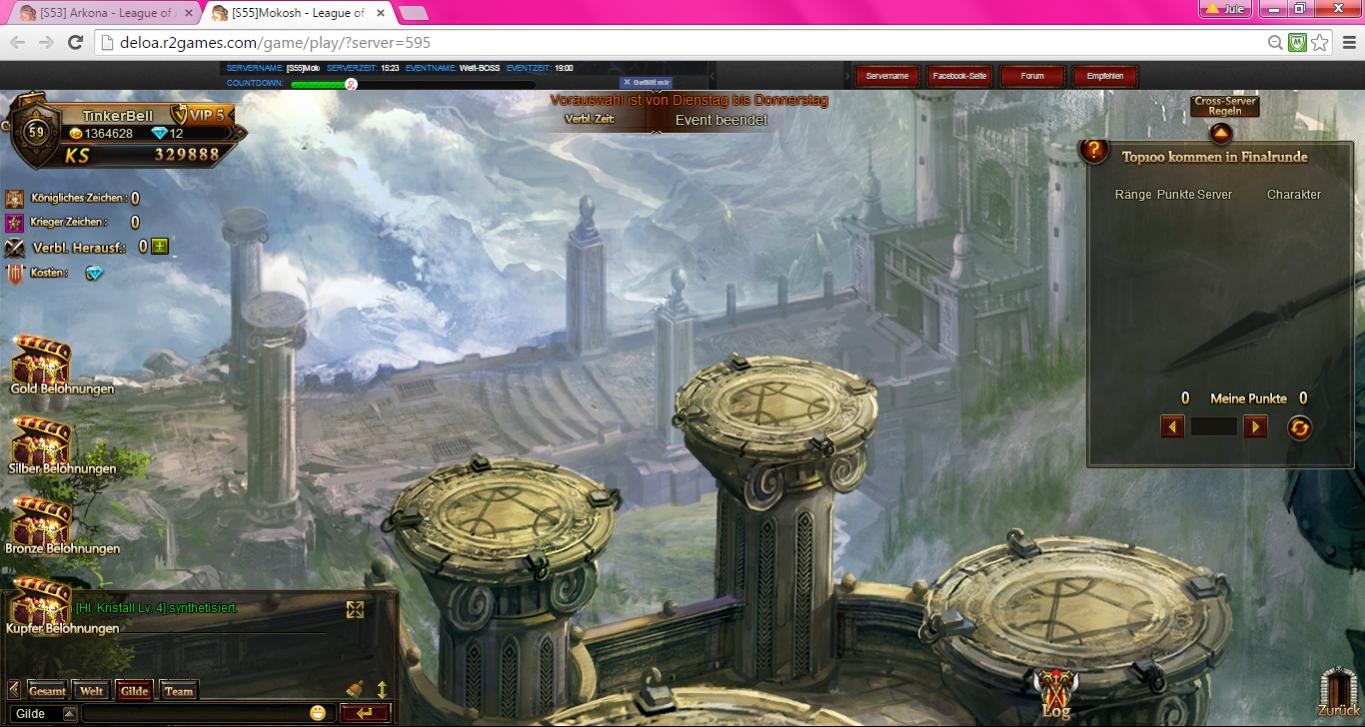Screen dimensions: 1365x727
Task: Switch to the Team chat tab
Action: pyautogui.click(x=179, y=691)
